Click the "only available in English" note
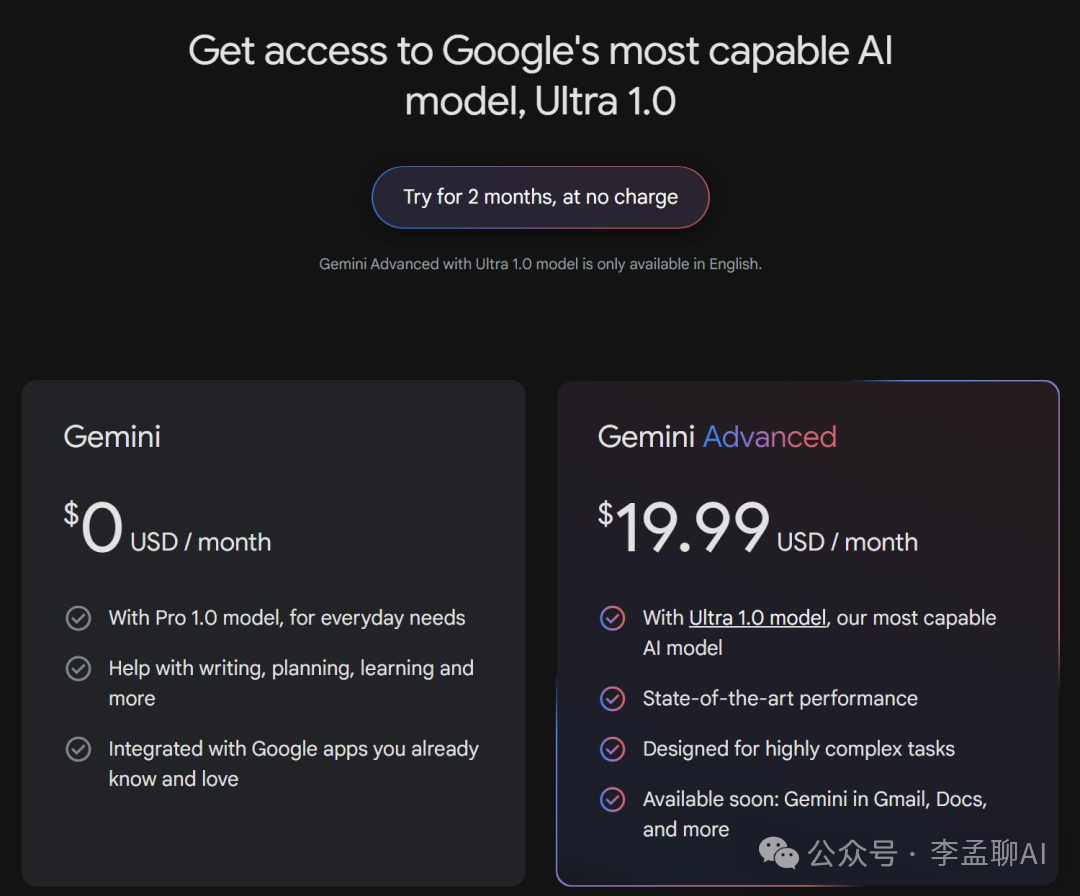 tap(540, 264)
